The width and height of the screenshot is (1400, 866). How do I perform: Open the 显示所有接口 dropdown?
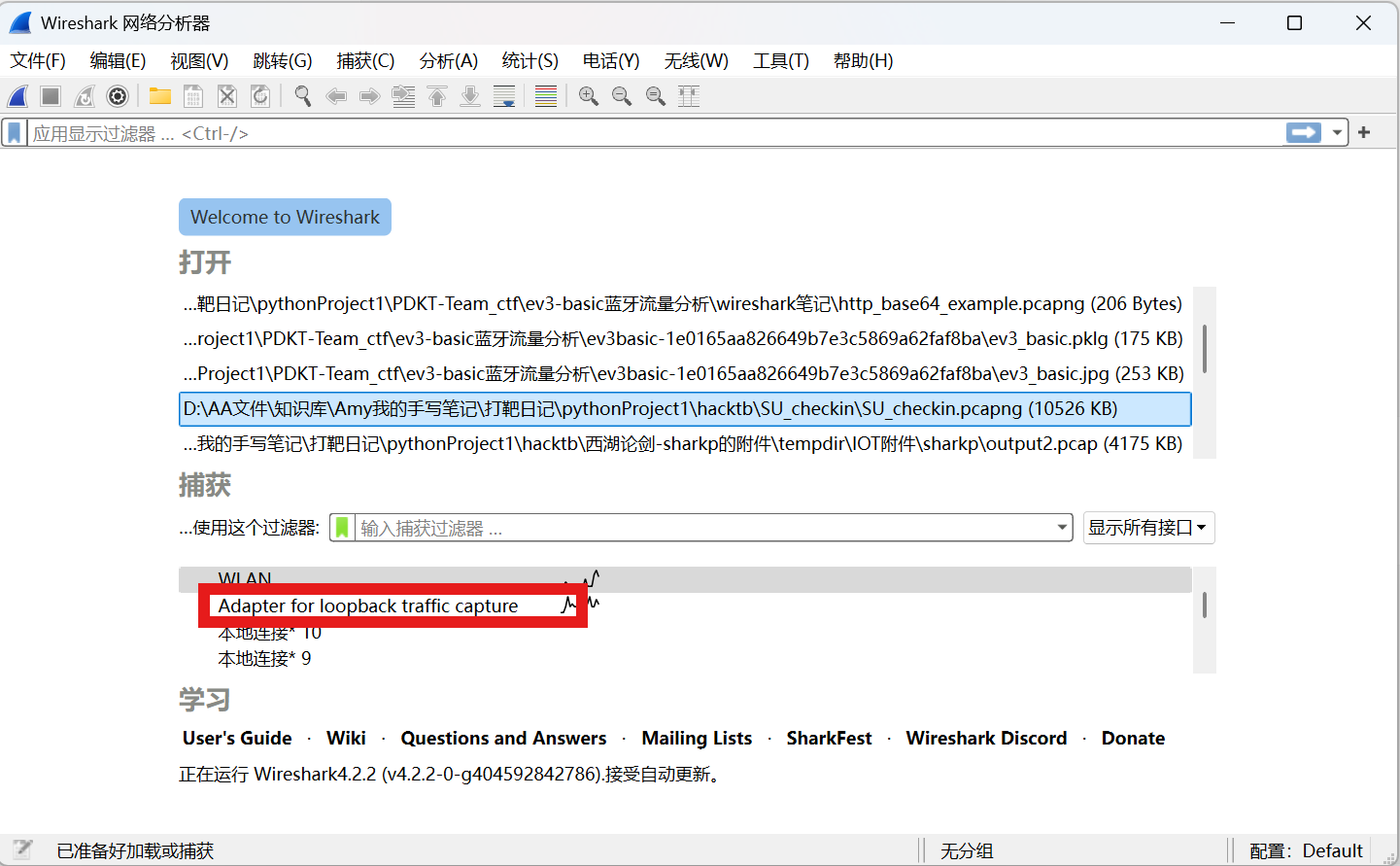click(x=1148, y=528)
